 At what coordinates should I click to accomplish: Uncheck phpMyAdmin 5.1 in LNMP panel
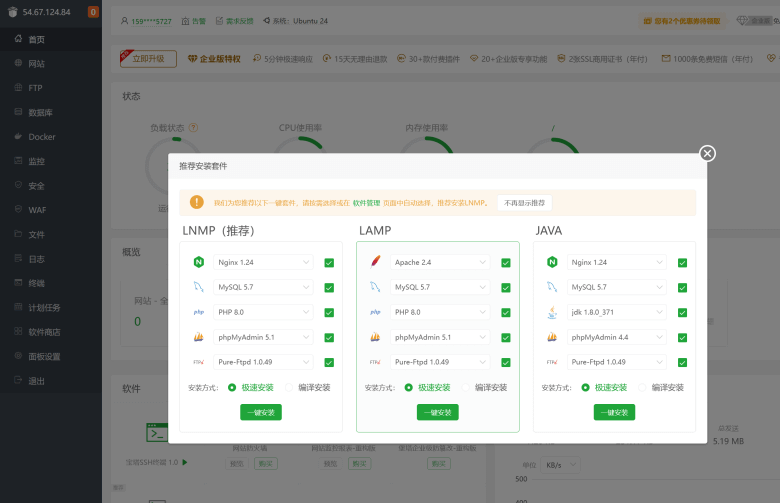tap(329, 337)
